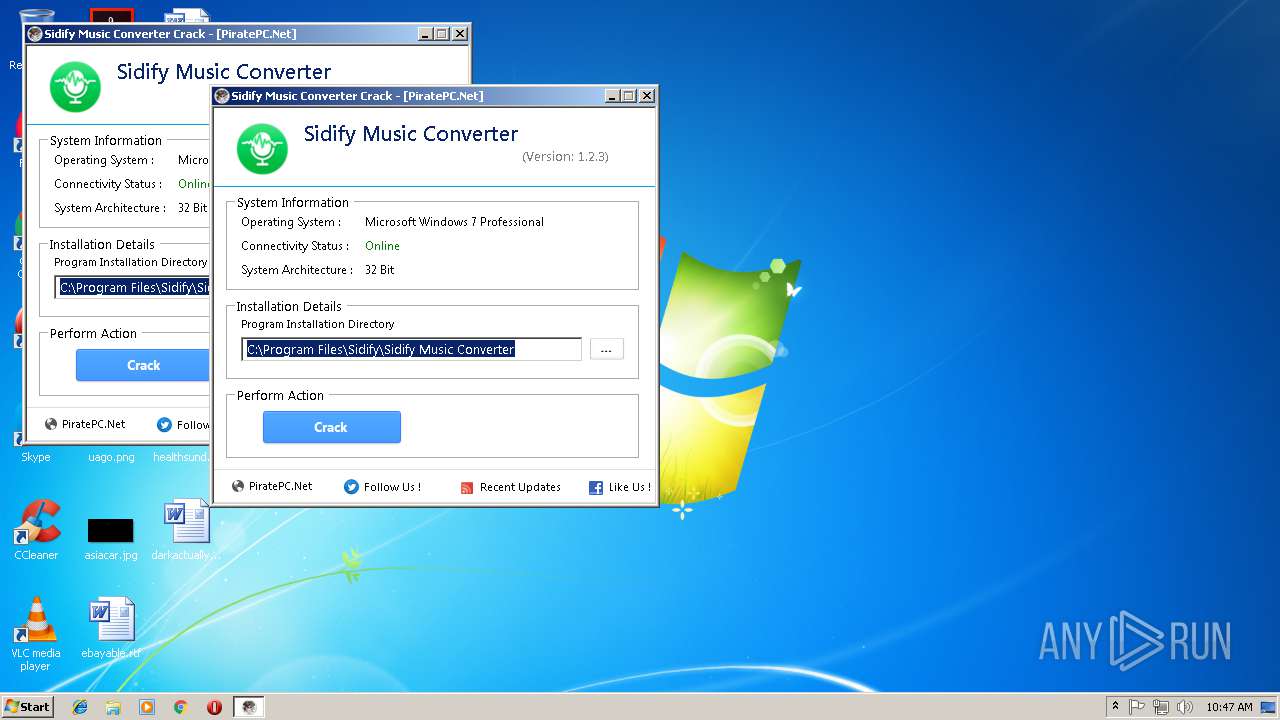Minimize the front Sidify Crack window
The height and width of the screenshot is (720, 1280).
[x=612, y=96]
